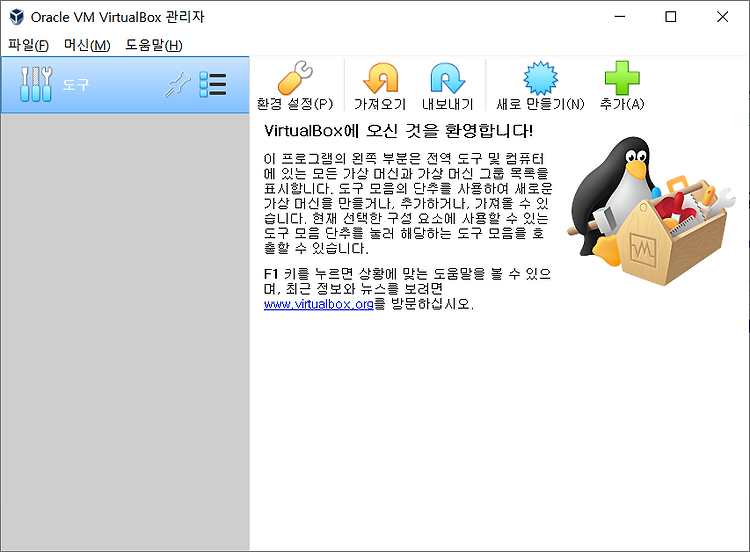Click the 'VirtualBox에 오신 것을 환영합니다!' heading
This screenshot has height=552, width=750.
point(398,131)
